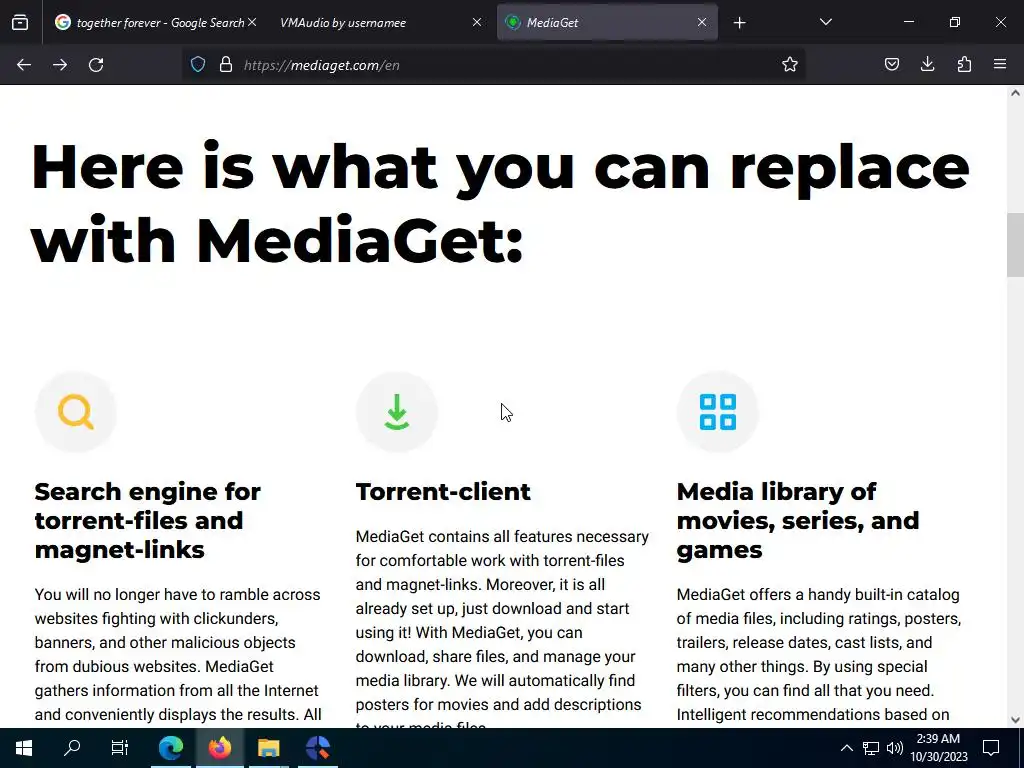The width and height of the screenshot is (1024, 768).
Task: Open the volume speaker tray icon
Action: coord(895,748)
